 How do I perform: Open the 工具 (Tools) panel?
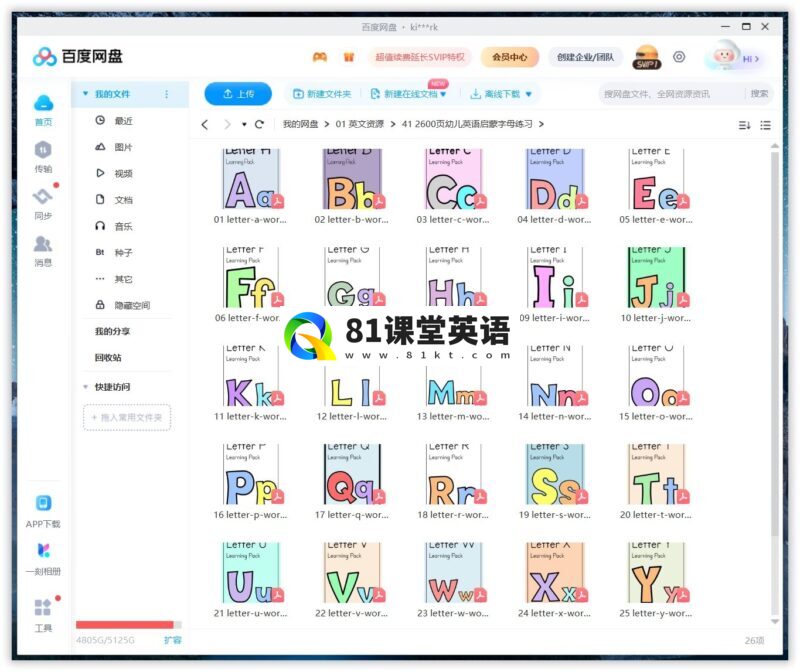(x=42, y=611)
